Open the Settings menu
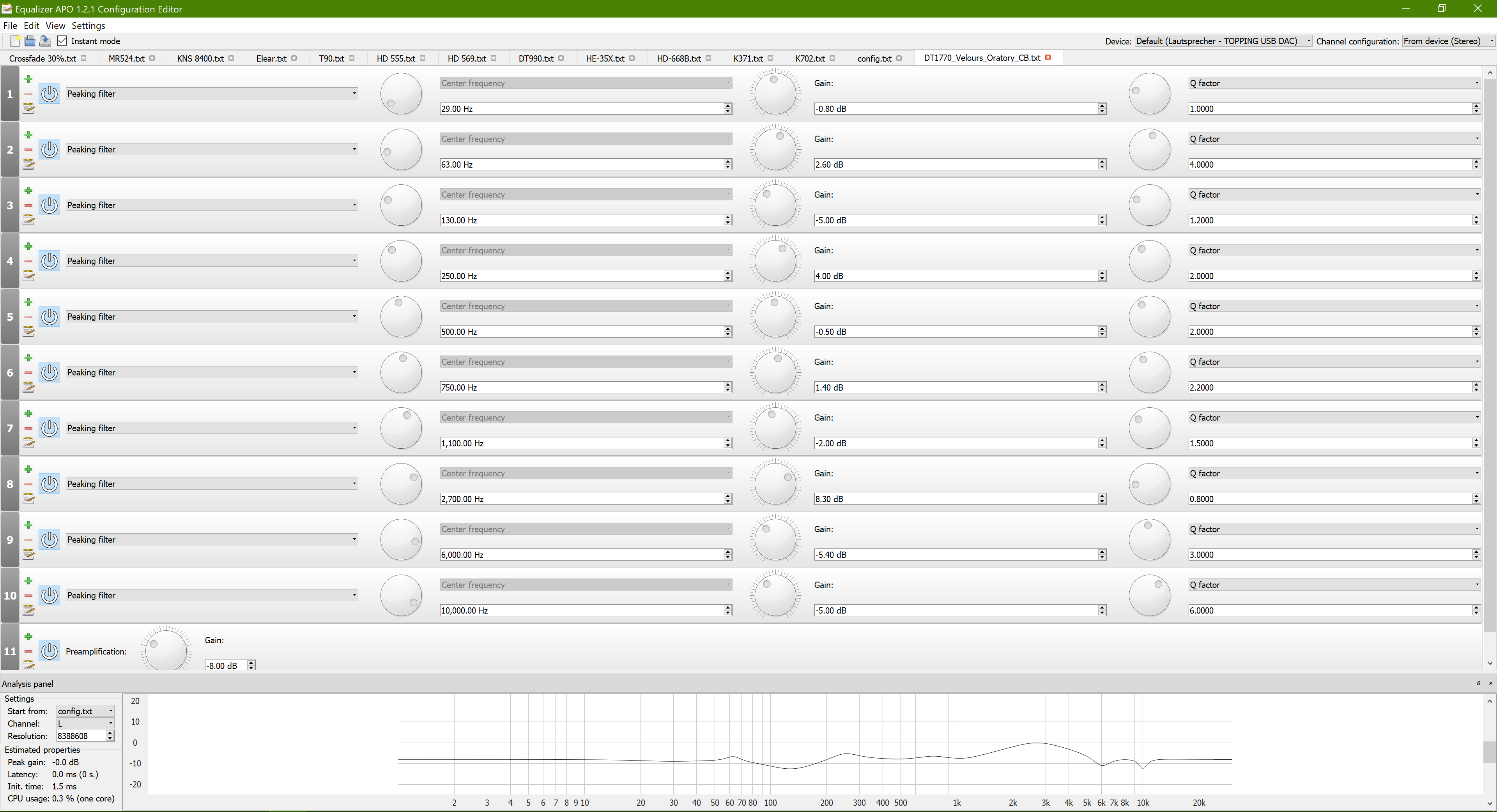The image size is (1497, 812). [x=88, y=26]
